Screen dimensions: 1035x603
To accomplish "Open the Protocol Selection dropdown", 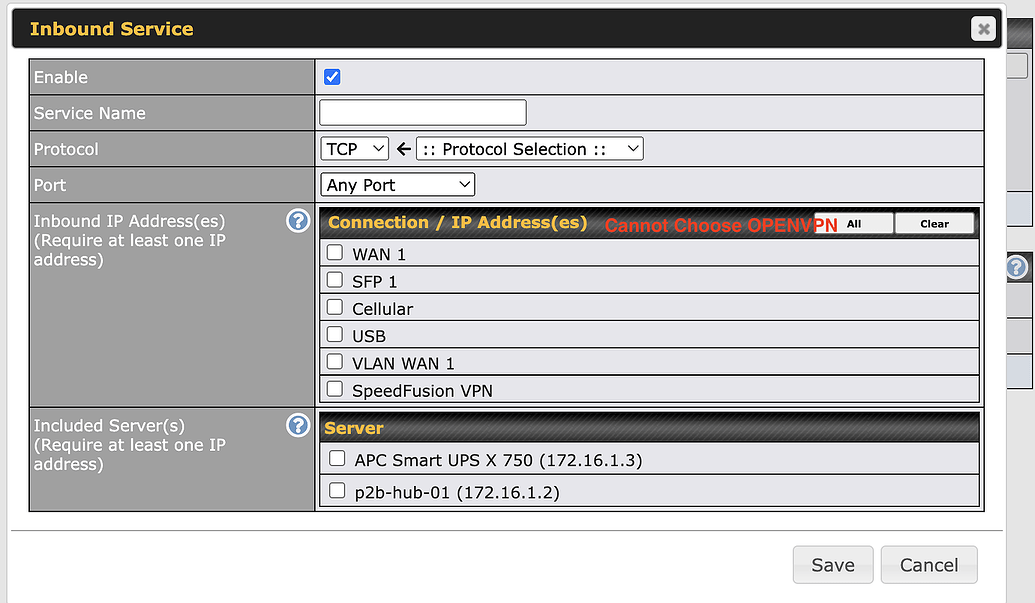I will [x=529, y=149].
